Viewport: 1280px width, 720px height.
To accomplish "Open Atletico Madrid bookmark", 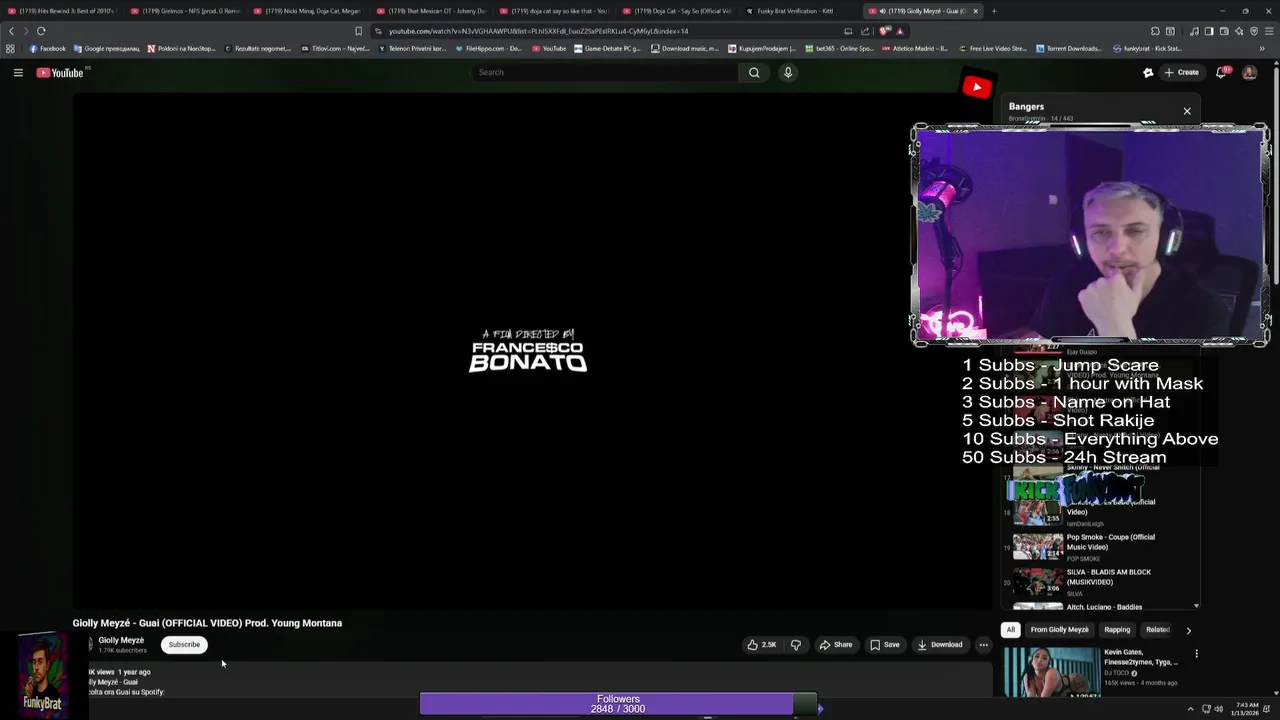I will [x=914, y=48].
